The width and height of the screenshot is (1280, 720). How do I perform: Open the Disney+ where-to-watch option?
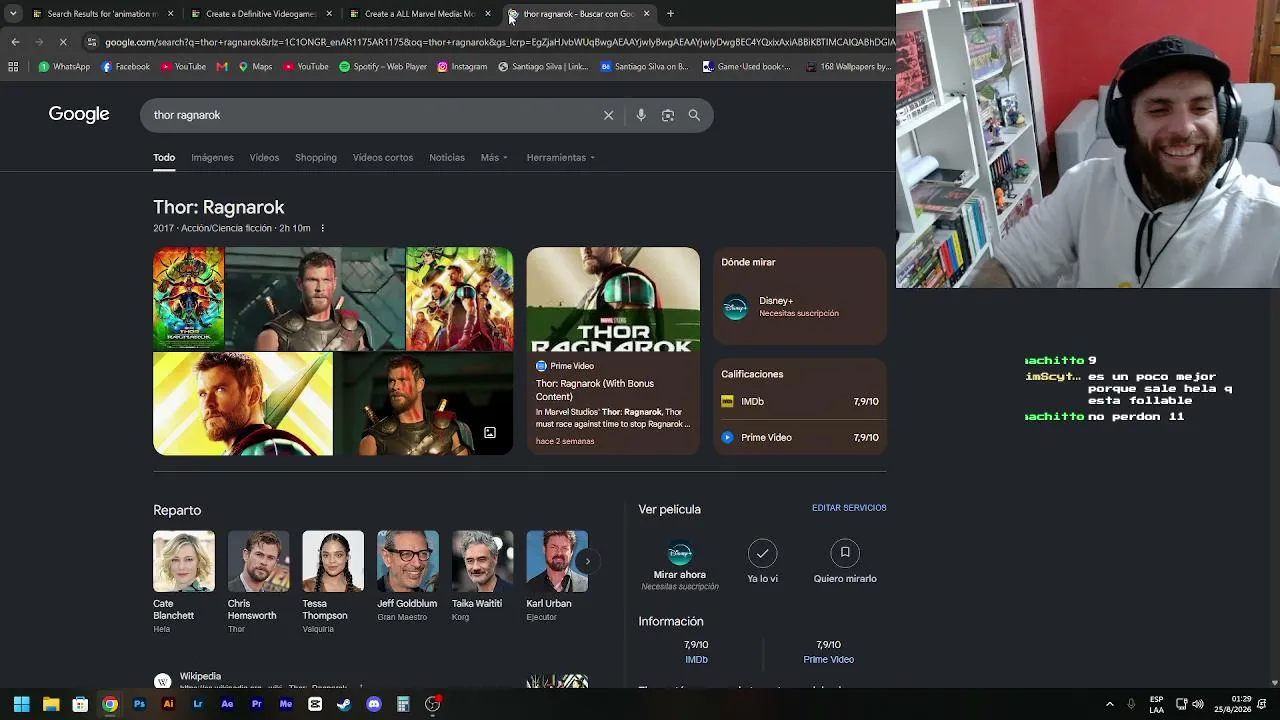(799, 307)
